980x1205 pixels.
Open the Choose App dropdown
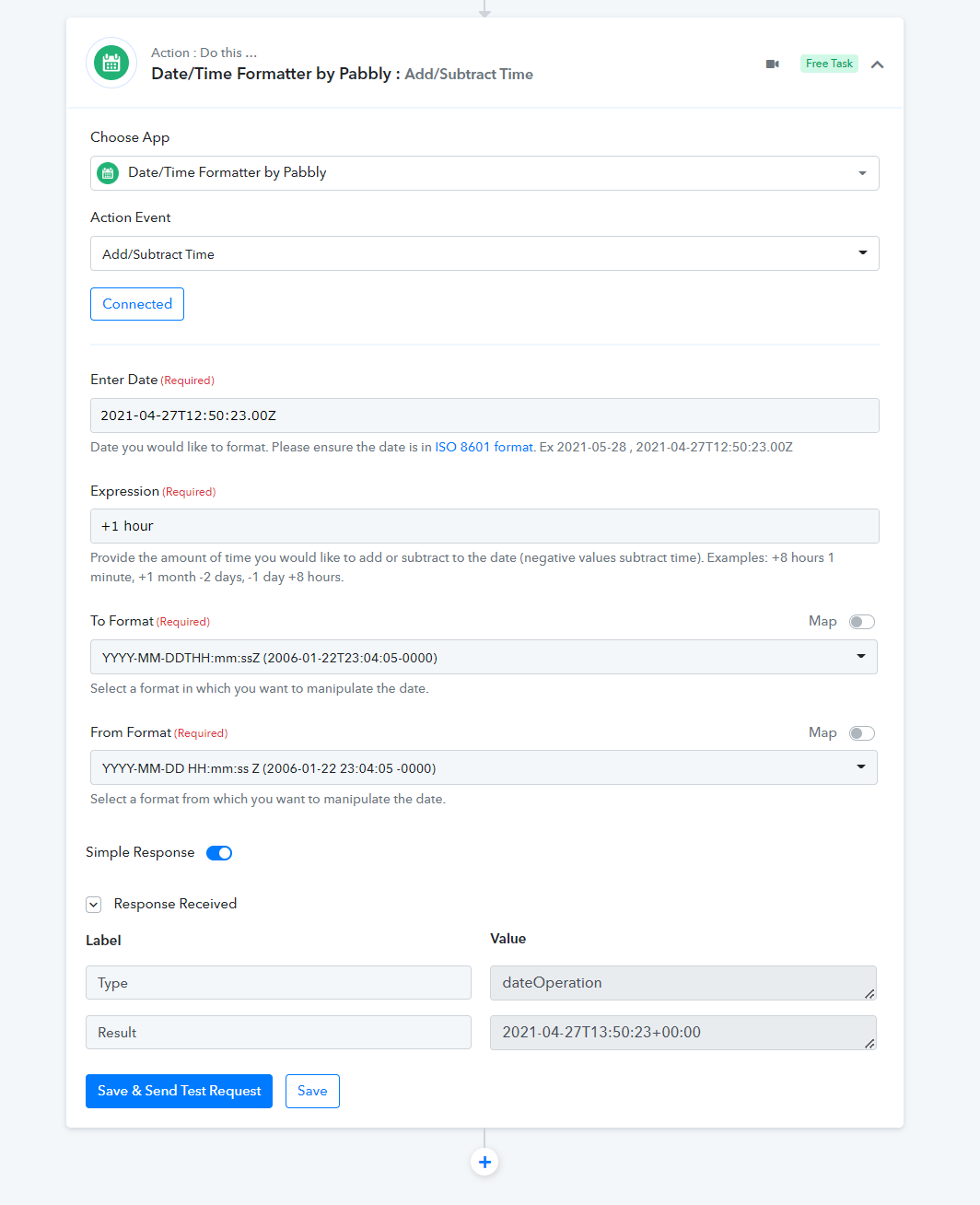[484, 173]
